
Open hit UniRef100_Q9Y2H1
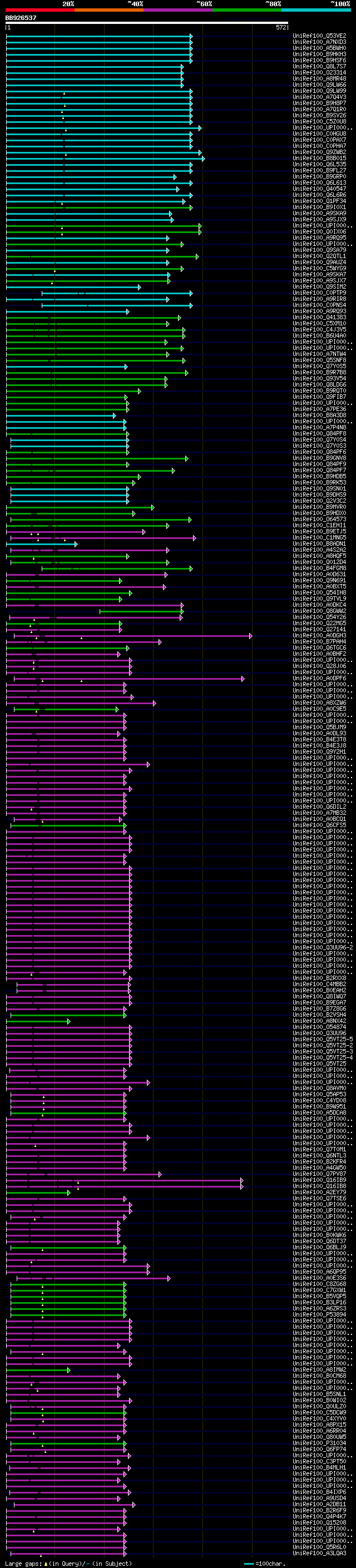pos(319,752)
